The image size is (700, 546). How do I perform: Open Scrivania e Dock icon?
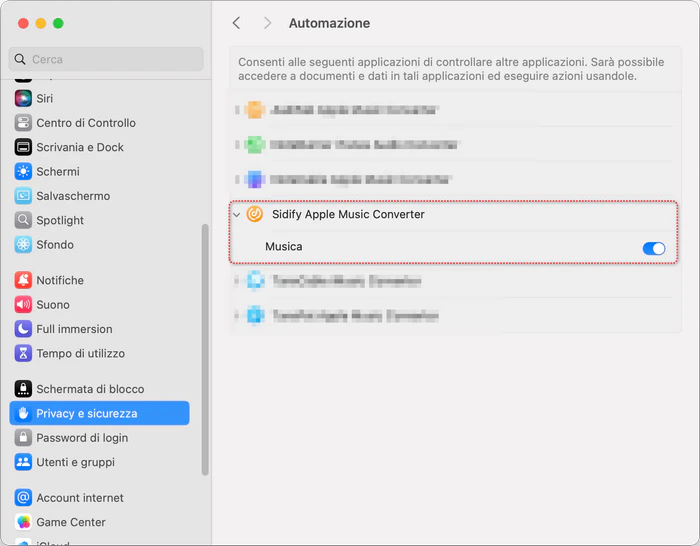23,147
